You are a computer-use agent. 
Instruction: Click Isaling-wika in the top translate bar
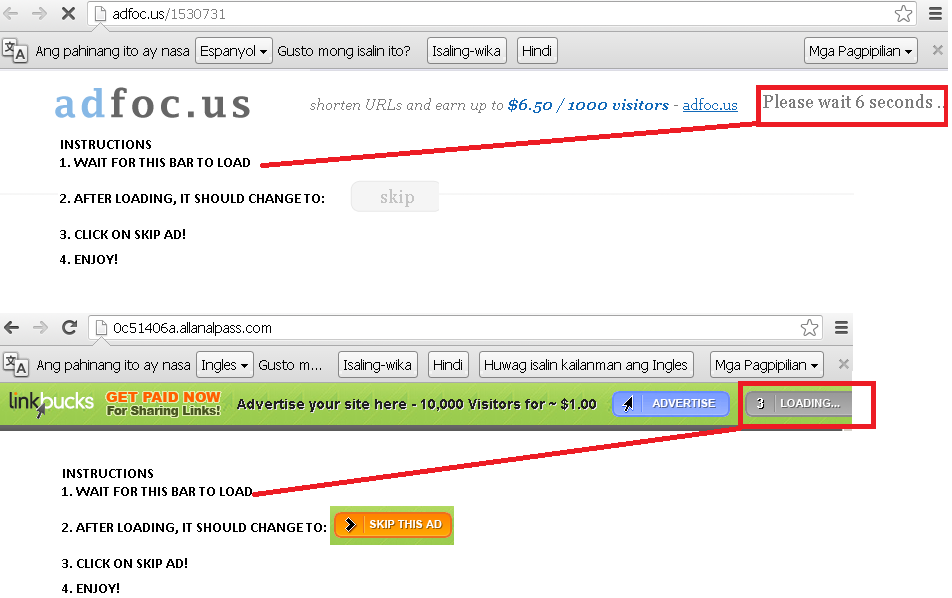466,51
